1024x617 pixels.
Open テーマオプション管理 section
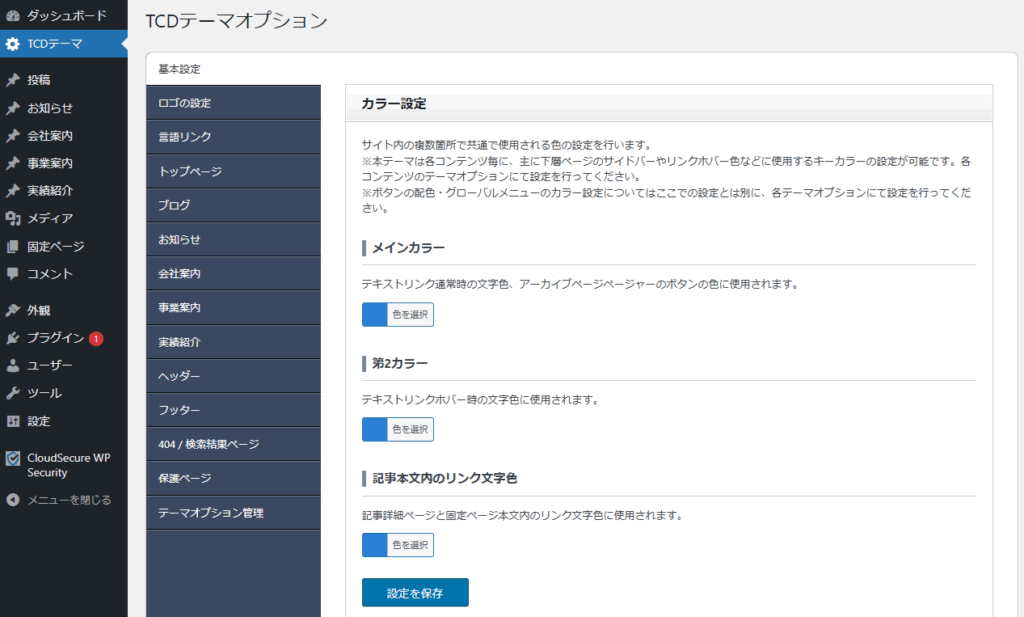coord(233,513)
